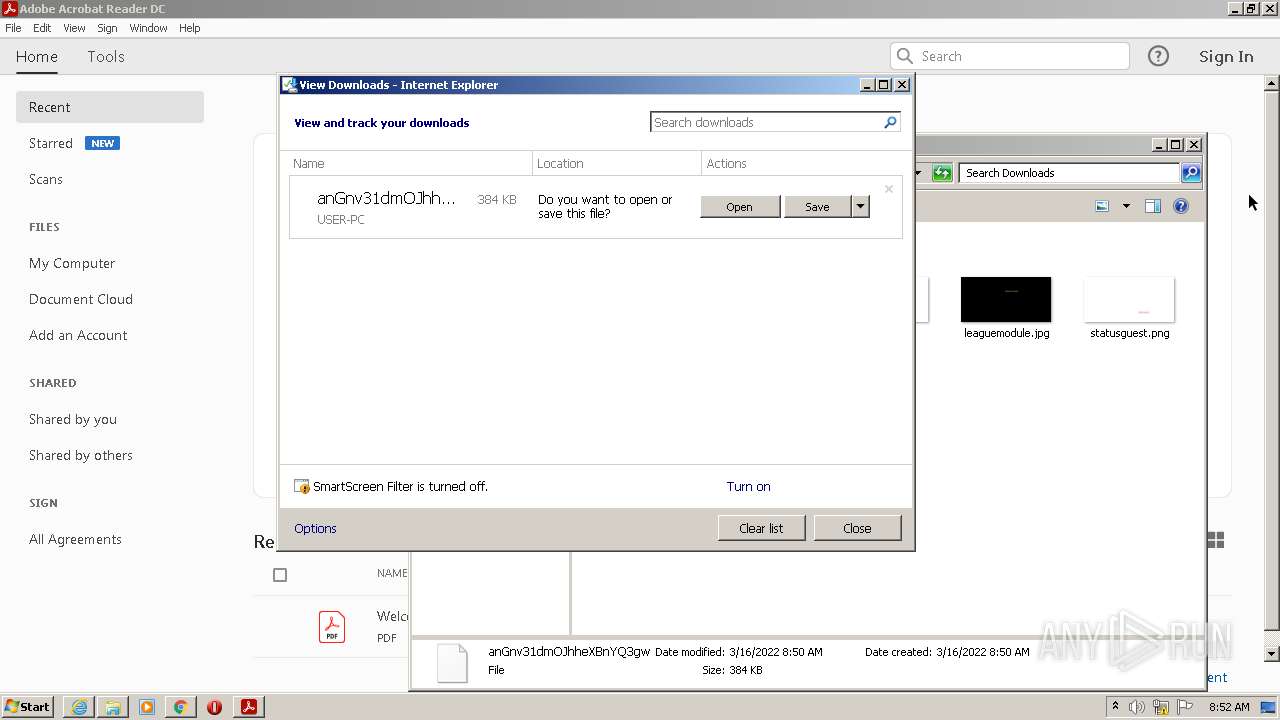Open Windows Explorer folder taskbar icon

(113, 706)
